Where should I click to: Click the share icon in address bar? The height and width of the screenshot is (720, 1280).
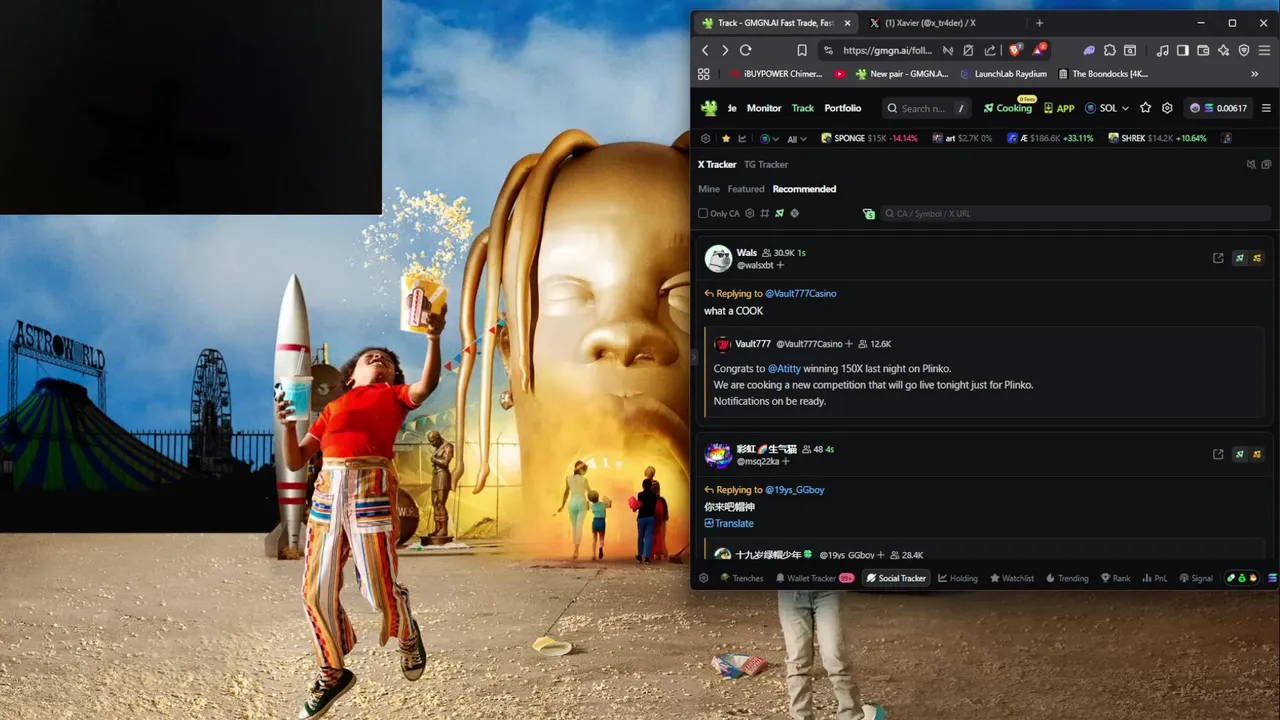(990, 50)
